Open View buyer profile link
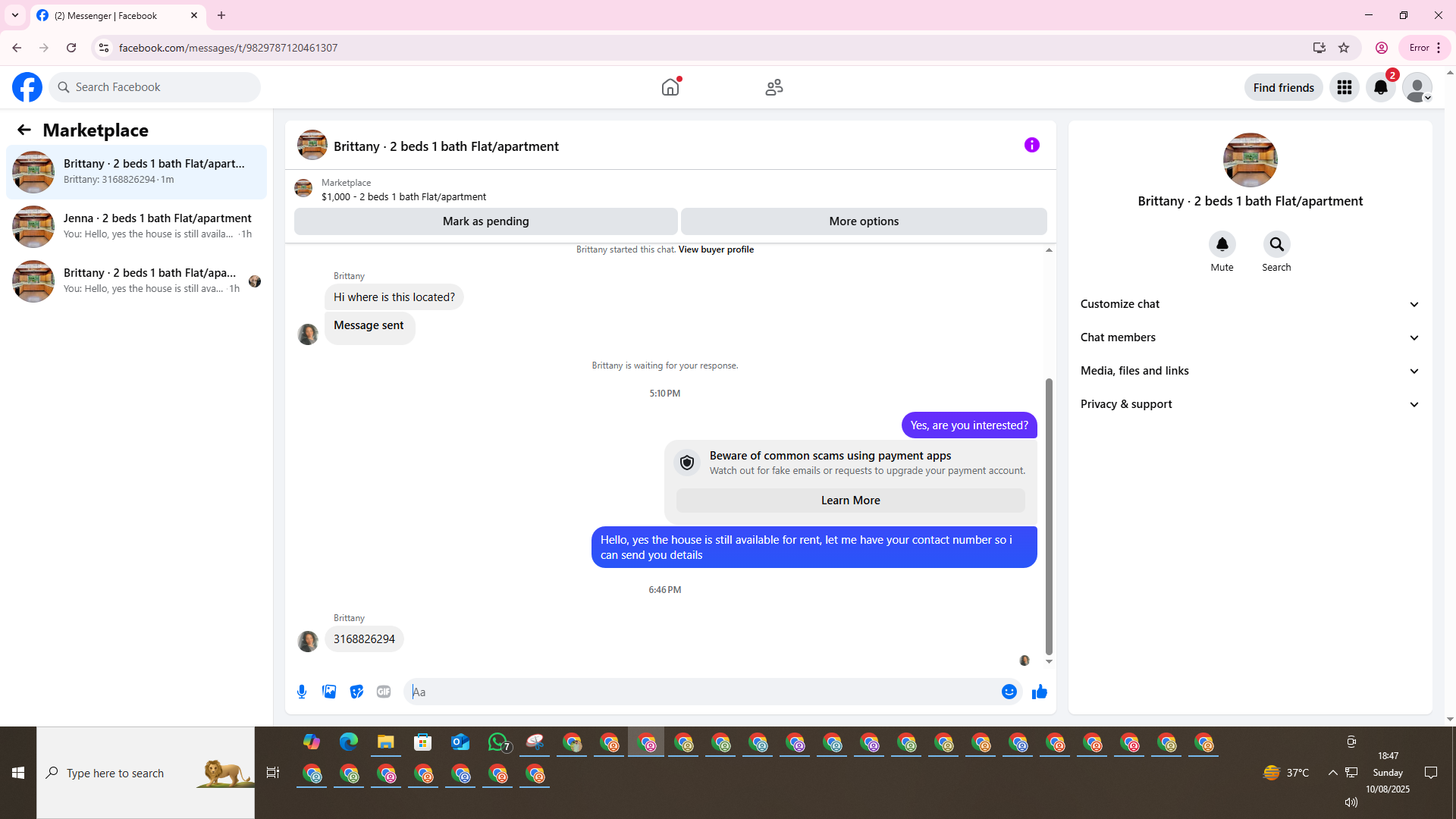Viewport: 1456px width, 819px height. coord(716,249)
